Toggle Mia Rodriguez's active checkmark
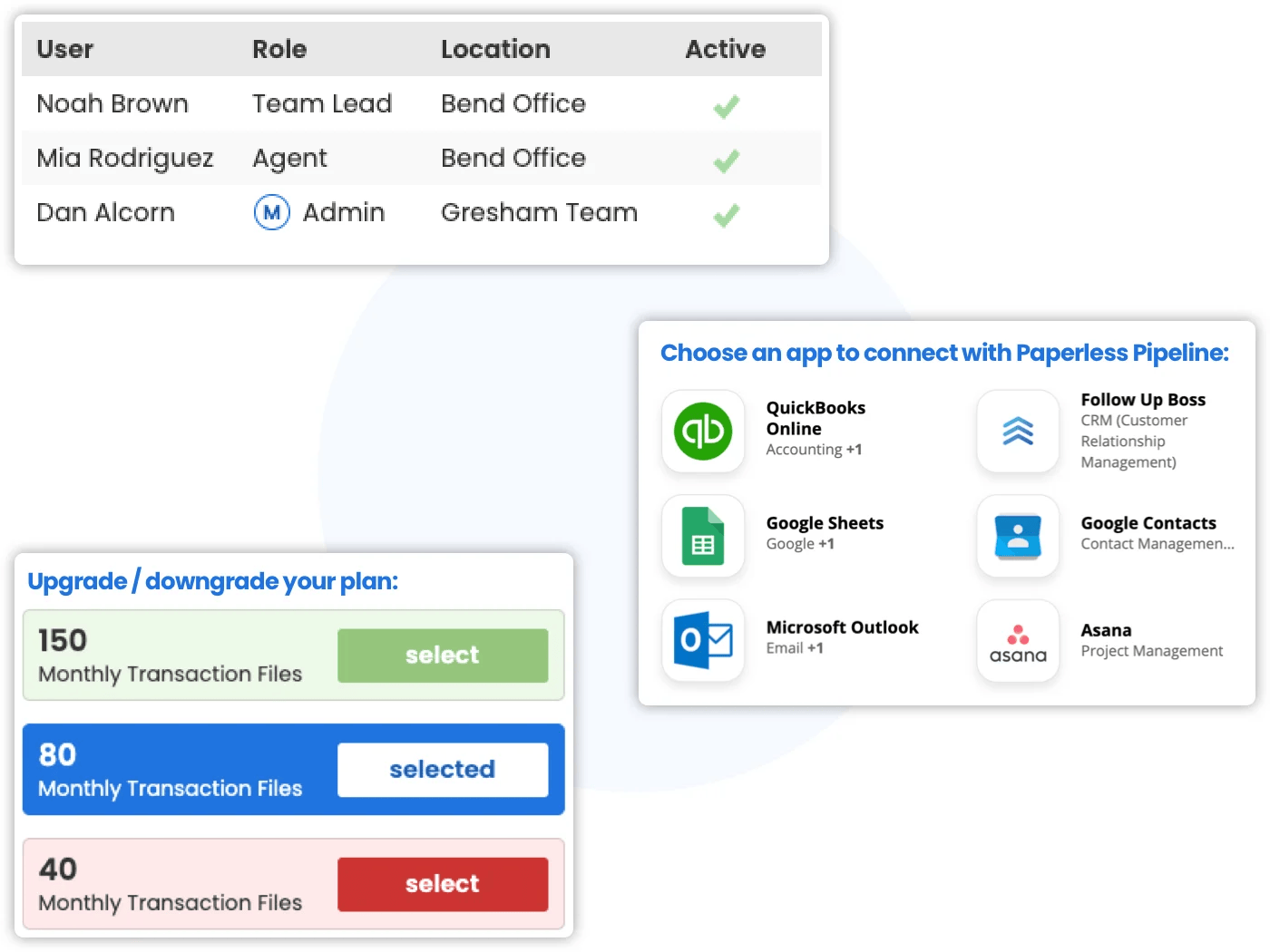This screenshot has width=1270, height=952. click(x=726, y=160)
